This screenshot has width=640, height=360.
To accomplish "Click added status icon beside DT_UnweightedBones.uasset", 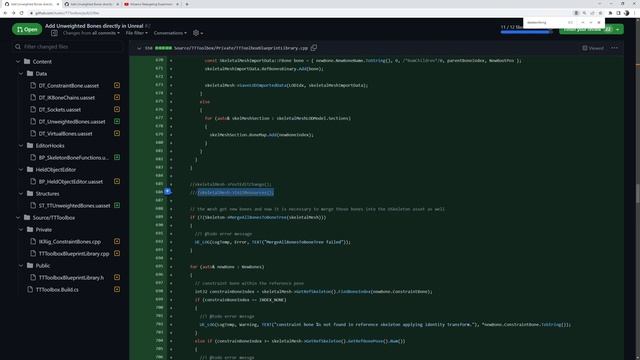I will coord(117,121).
